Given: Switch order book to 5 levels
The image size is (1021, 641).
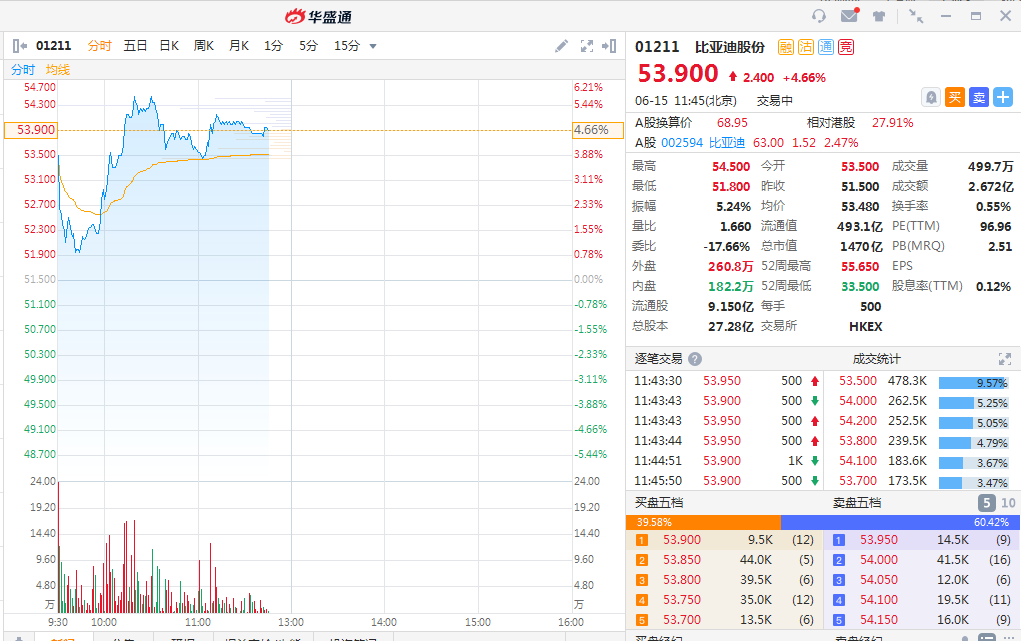Looking at the screenshot, I should [986, 503].
